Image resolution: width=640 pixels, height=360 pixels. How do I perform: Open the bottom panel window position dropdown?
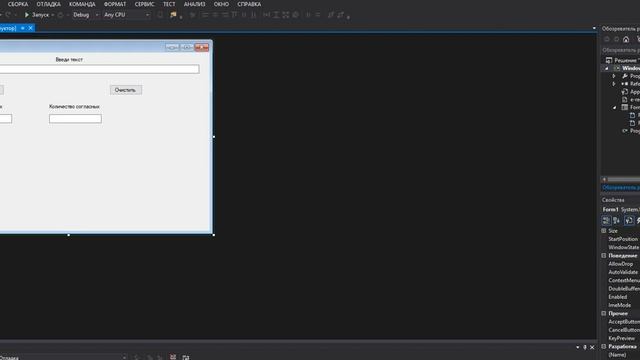(x=578, y=347)
